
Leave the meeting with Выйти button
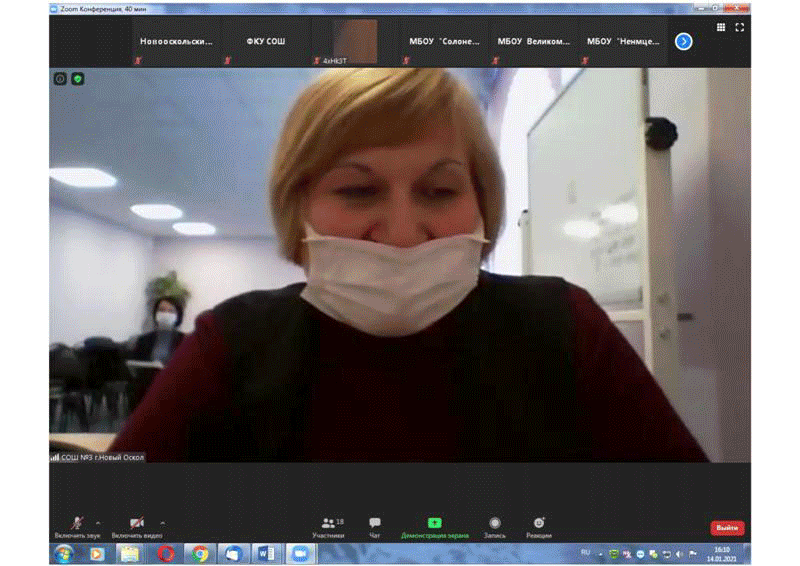tap(727, 528)
